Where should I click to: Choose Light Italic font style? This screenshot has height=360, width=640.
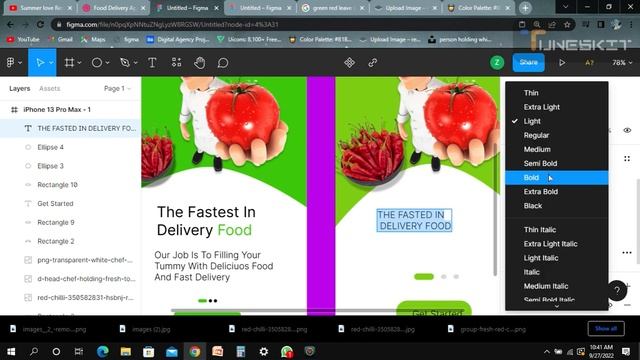(x=557, y=258)
